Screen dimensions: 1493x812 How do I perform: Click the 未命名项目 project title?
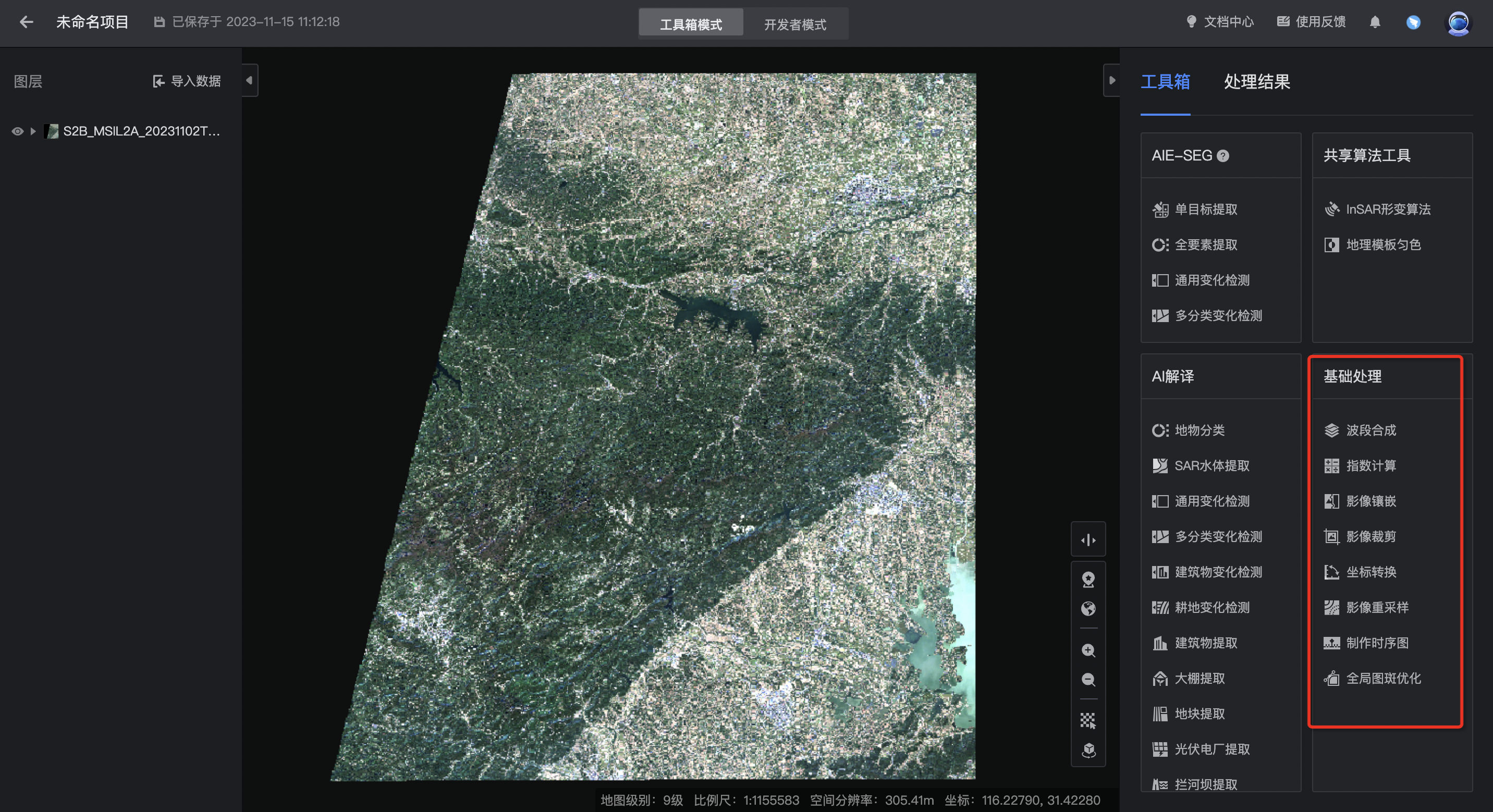[92, 22]
